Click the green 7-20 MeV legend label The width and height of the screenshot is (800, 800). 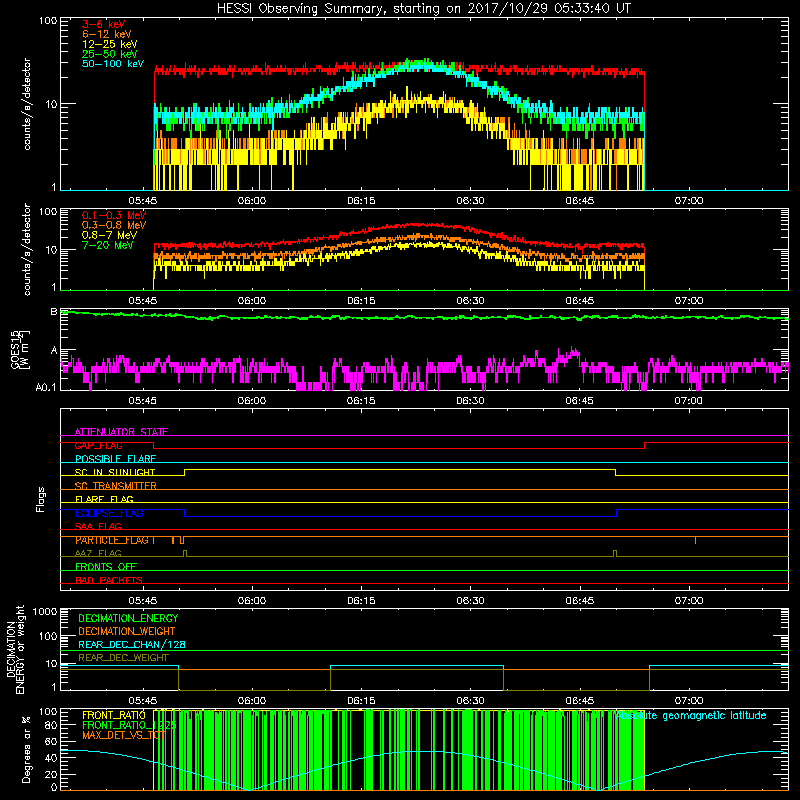point(107,245)
